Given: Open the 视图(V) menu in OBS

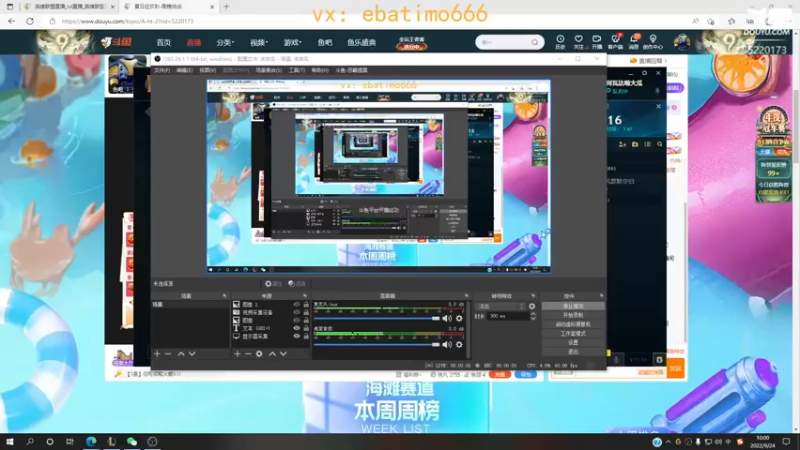Looking at the screenshot, I should click(207, 70).
